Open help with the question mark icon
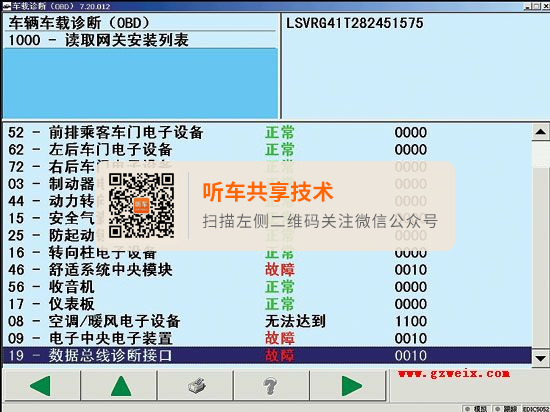This screenshot has height=412, width=550. [x=271, y=386]
